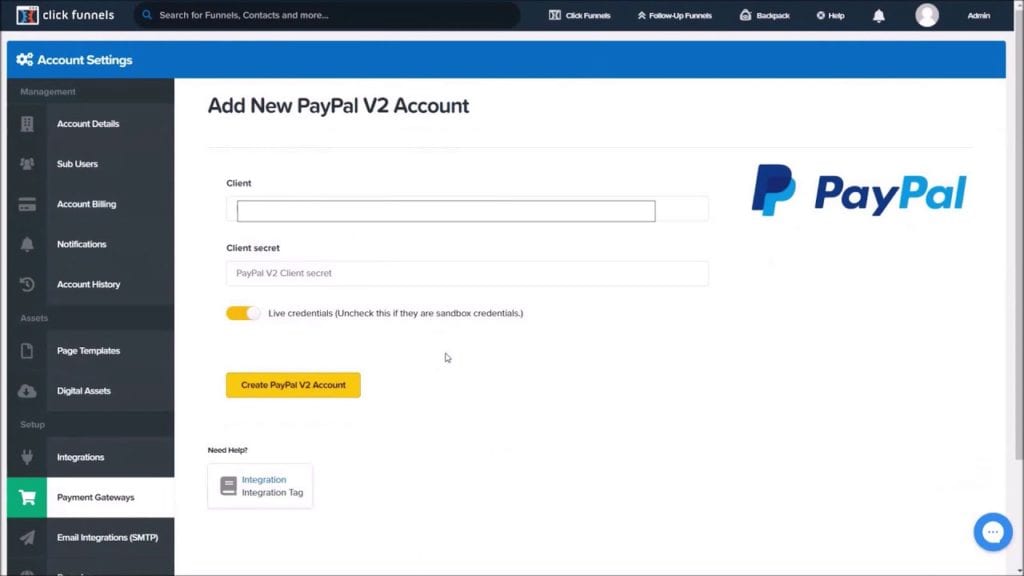This screenshot has width=1024, height=576.
Task: Open the Click Funnels top navigation menu
Action: click(579, 16)
